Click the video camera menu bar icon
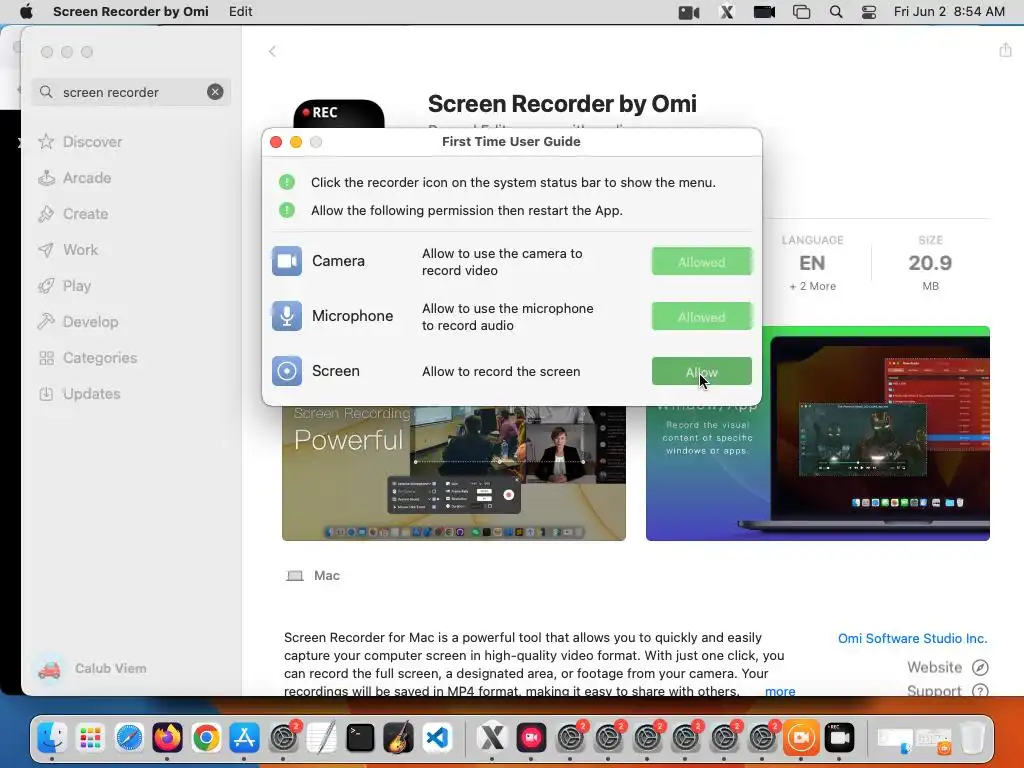1024x768 pixels. pyautogui.click(x=689, y=12)
